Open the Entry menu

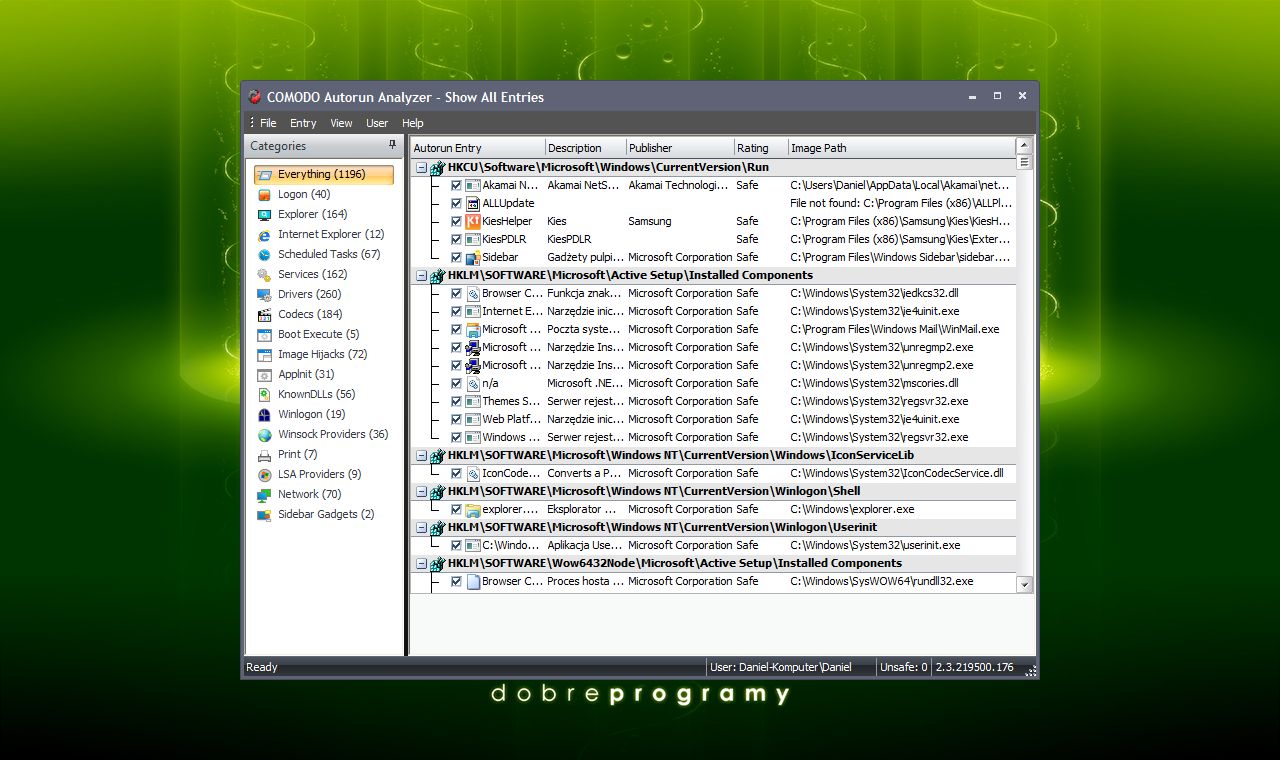(x=303, y=123)
